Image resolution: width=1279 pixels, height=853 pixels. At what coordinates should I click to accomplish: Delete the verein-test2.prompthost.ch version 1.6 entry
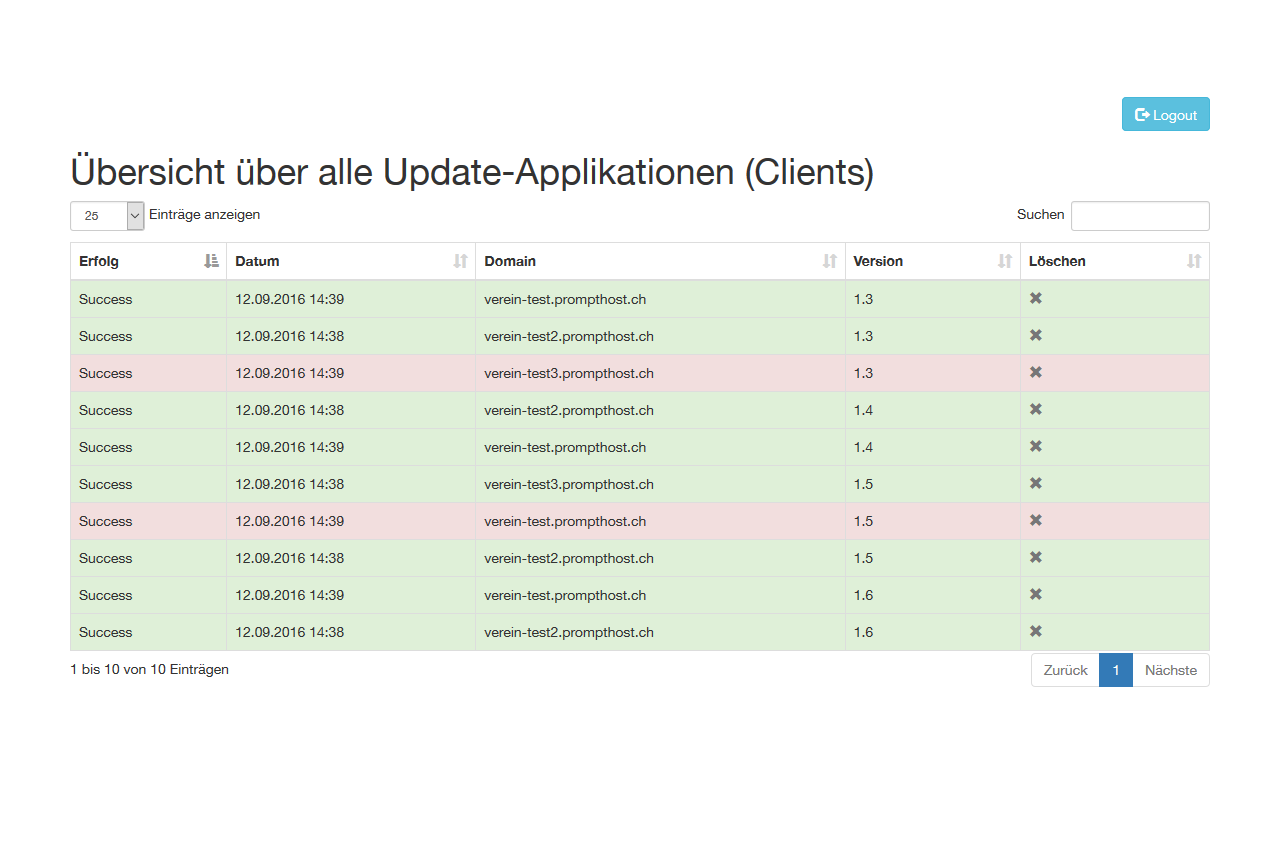click(1036, 631)
